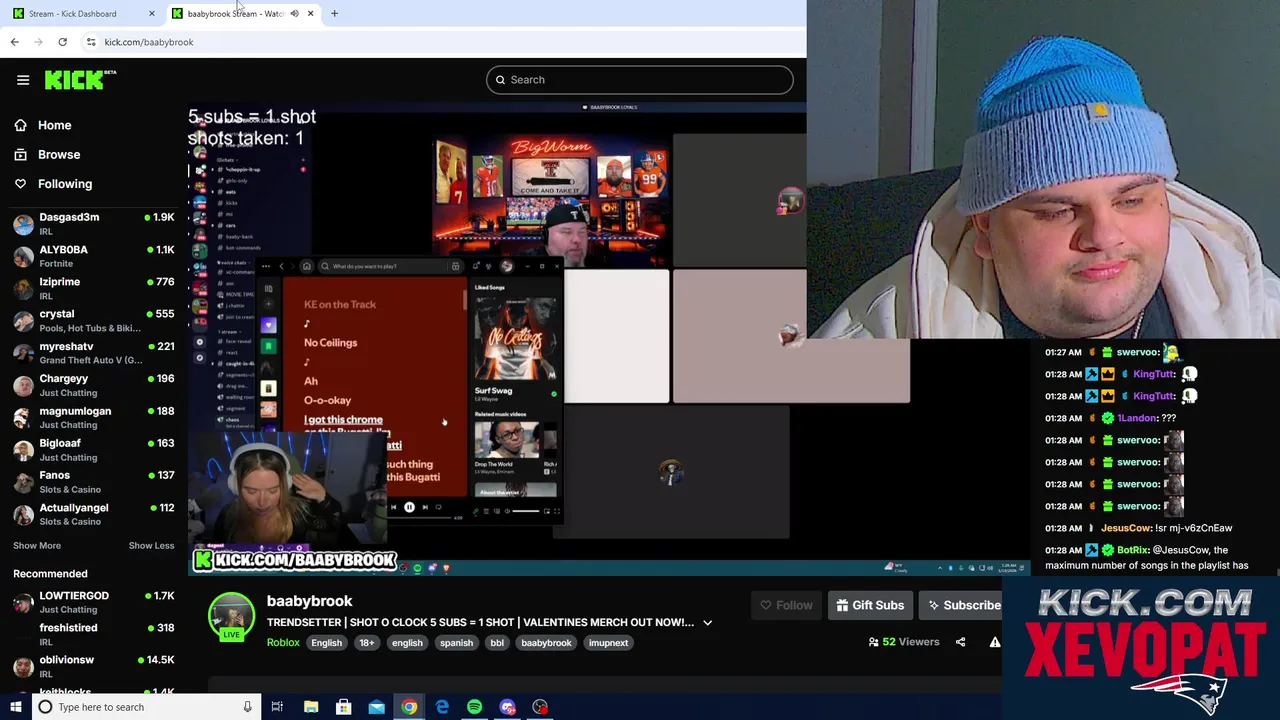
Task: Open Windows Task View
Action: pyautogui.click(x=277, y=707)
